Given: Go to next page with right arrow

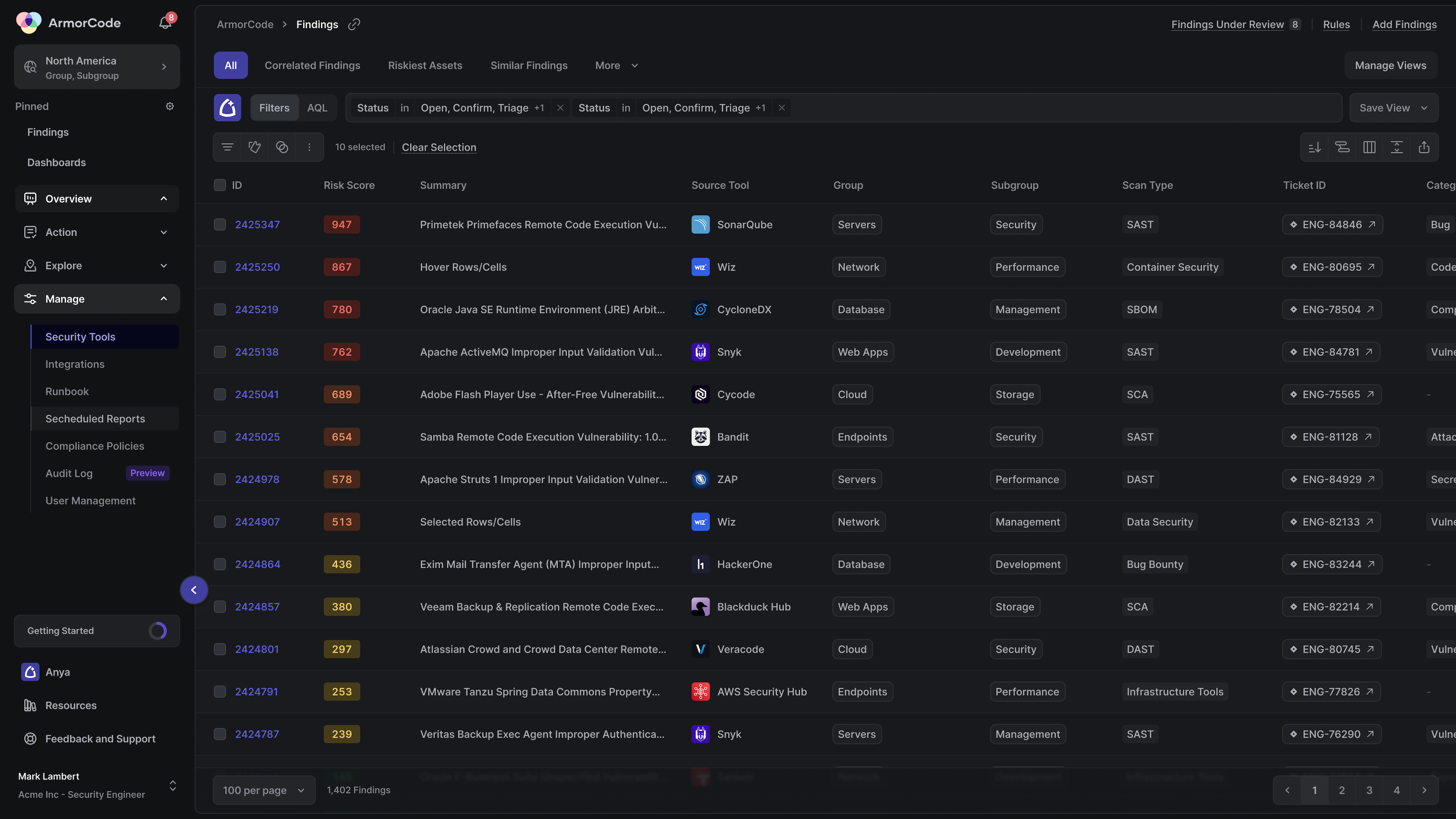Looking at the screenshot, I should point(1424,790).
